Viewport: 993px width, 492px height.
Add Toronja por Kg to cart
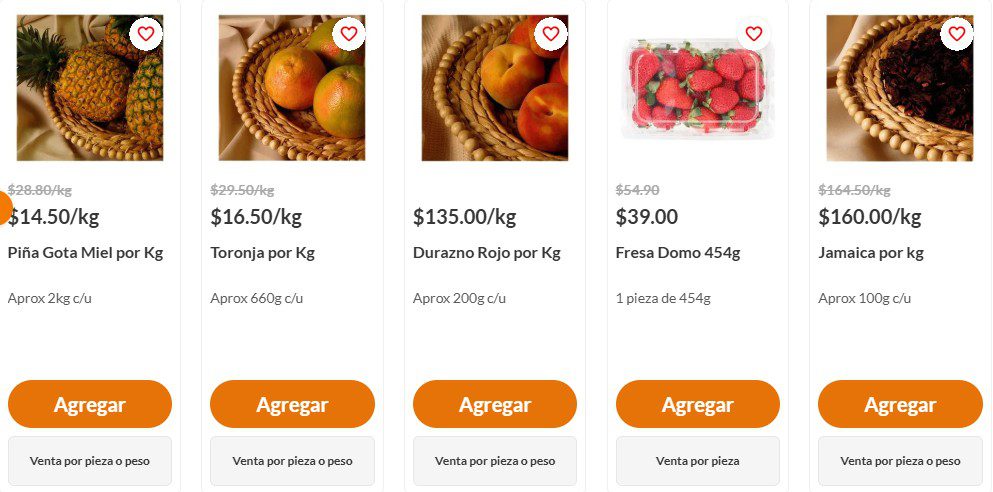coord(292,404)
